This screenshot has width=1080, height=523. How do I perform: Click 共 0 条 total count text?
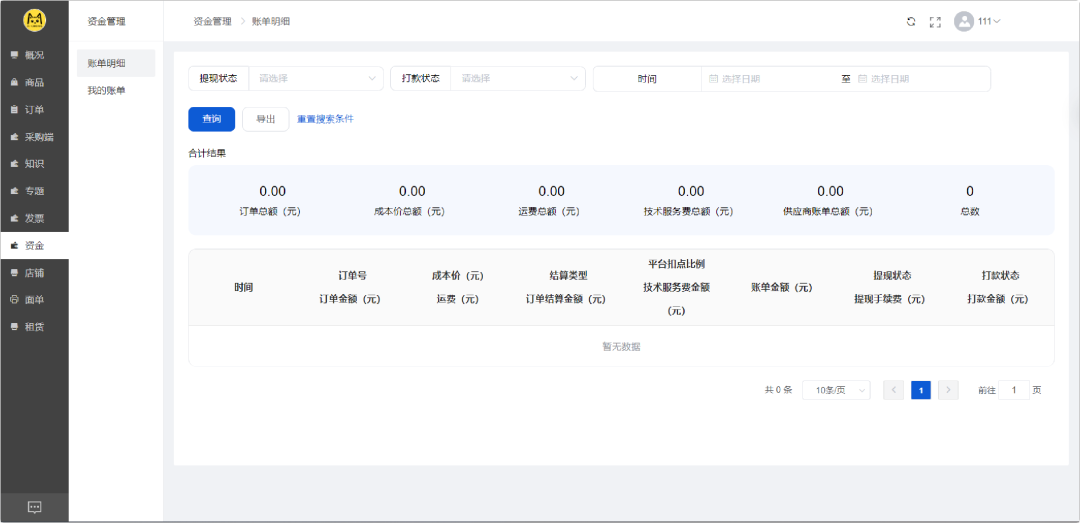[x=778, y=390]
